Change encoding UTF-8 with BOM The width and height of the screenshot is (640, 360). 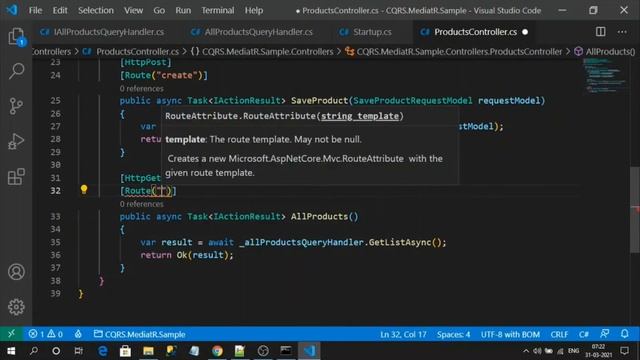[510, 334]
